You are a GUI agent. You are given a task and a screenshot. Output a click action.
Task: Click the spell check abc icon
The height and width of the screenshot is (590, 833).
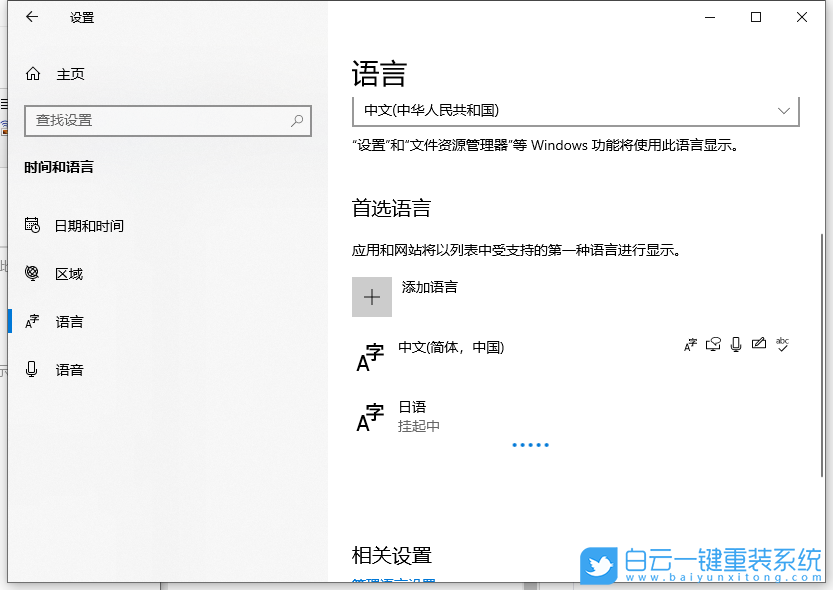(782, 344)
